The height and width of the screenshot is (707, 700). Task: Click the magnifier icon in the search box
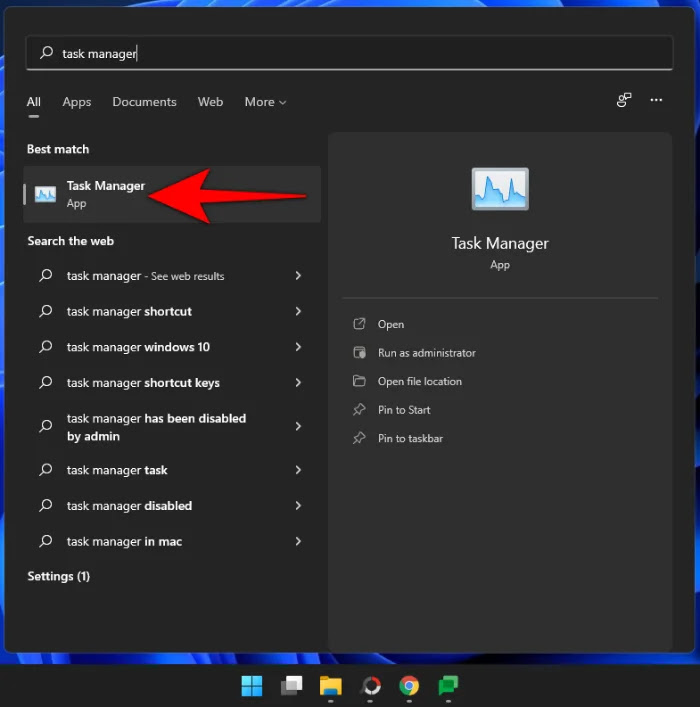point(46,52)
